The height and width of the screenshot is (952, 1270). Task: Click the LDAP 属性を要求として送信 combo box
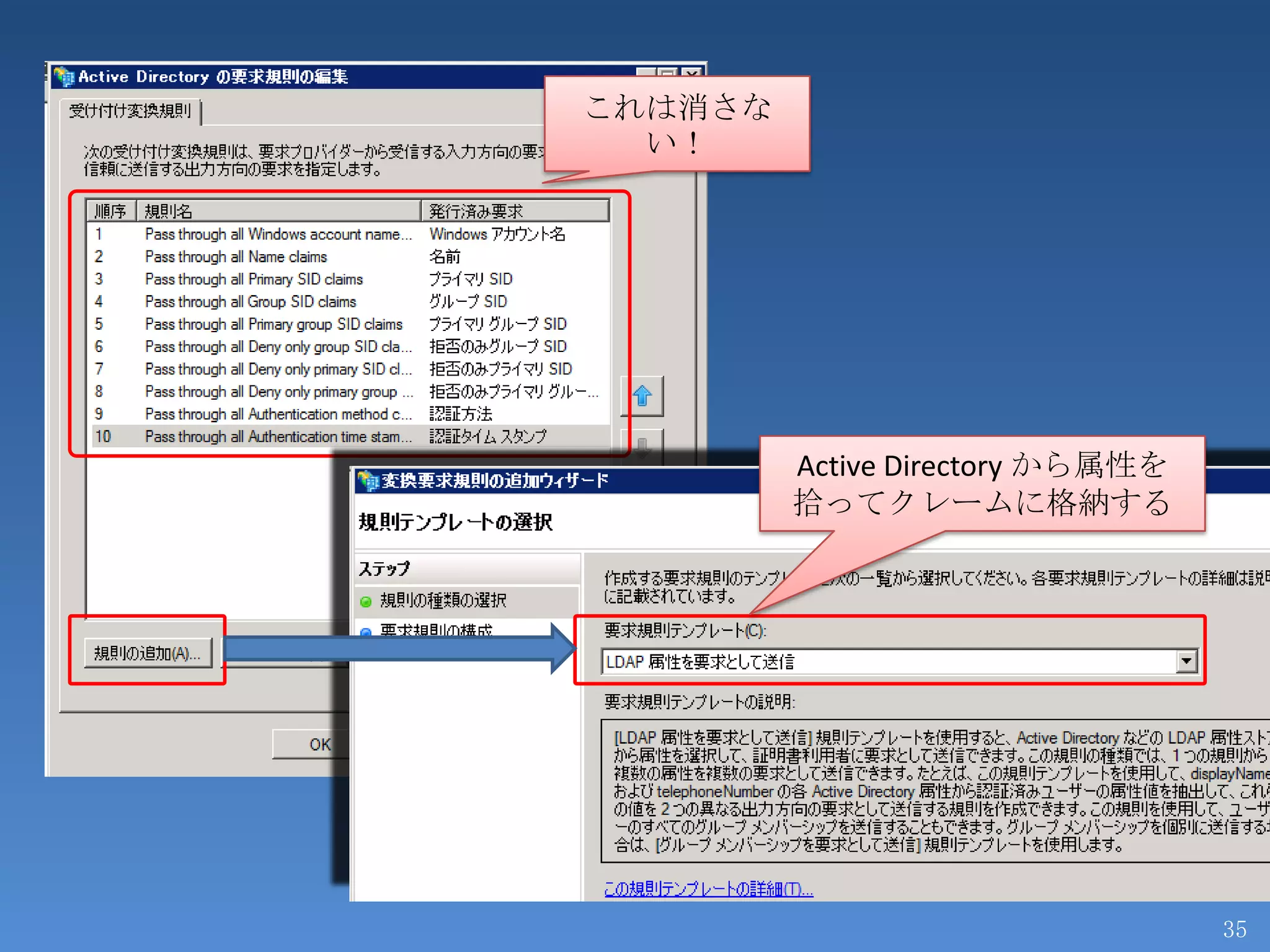pos(899,661)
